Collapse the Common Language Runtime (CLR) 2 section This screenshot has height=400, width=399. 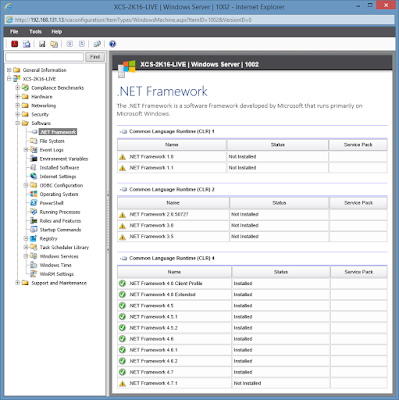123,190
